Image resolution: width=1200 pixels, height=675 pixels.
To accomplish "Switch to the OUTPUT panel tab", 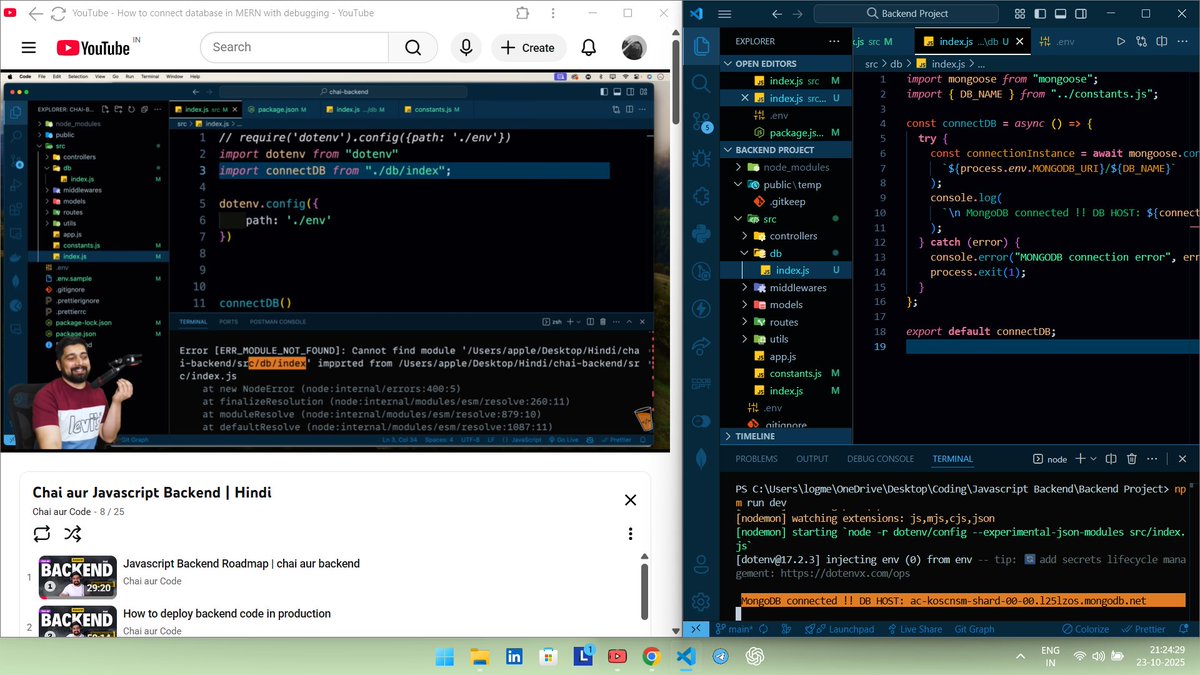I will [812, 459].
